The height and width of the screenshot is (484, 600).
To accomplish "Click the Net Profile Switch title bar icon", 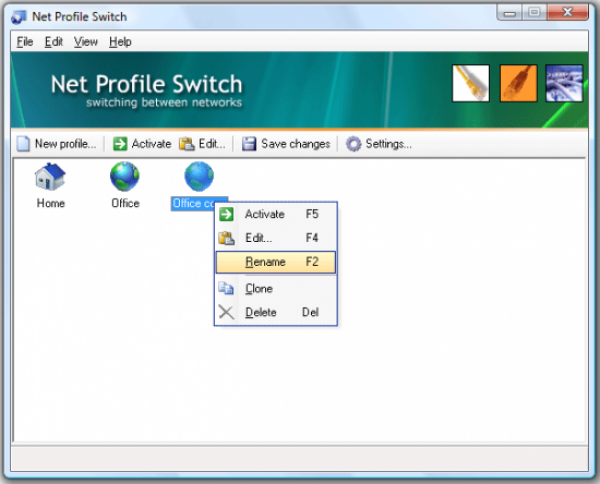I will pyautogui.click(x=19, y=17).
